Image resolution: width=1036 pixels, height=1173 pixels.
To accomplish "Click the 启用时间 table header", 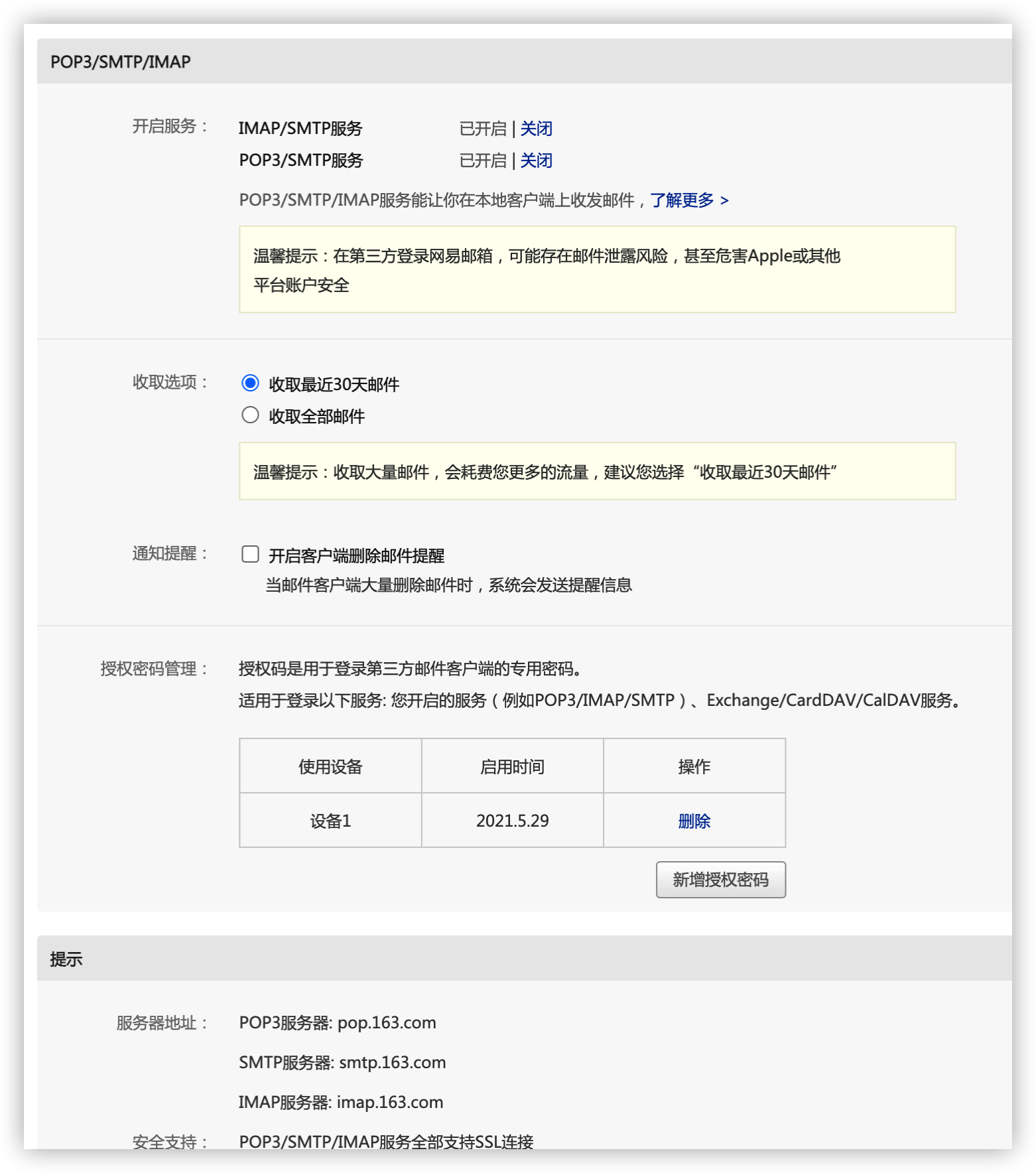I will click(x=512, y=766).
